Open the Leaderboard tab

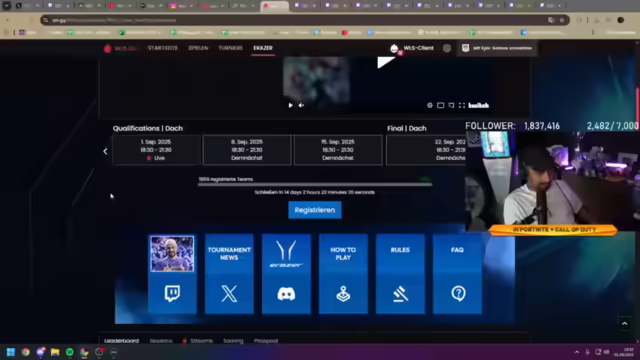tap(122, 341)
